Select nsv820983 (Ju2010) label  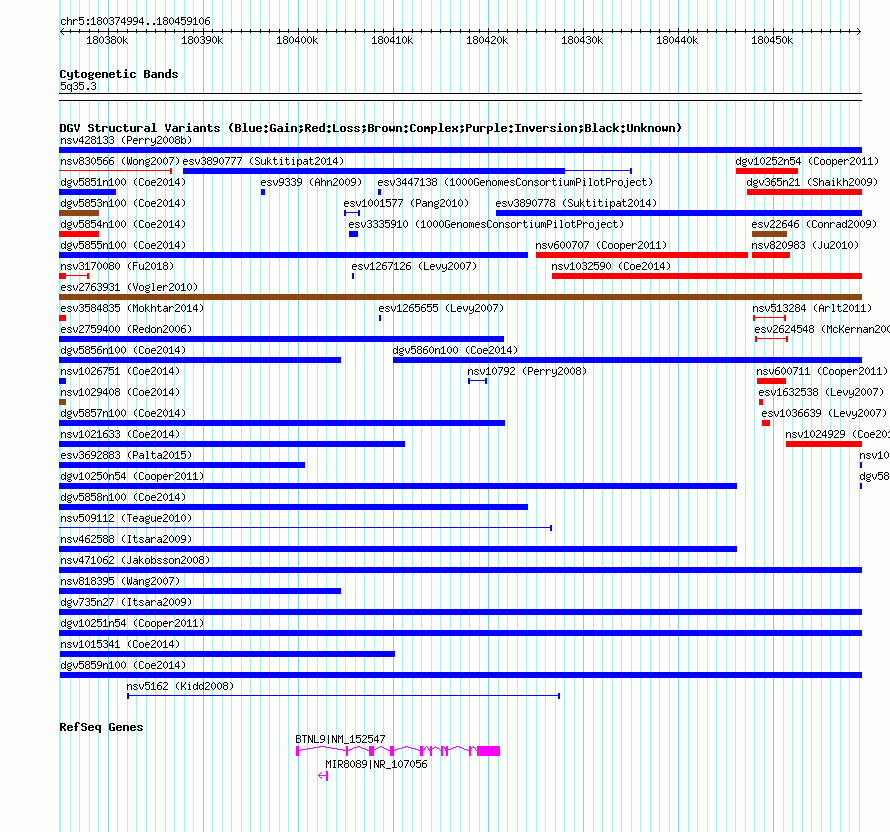point(805,245)
